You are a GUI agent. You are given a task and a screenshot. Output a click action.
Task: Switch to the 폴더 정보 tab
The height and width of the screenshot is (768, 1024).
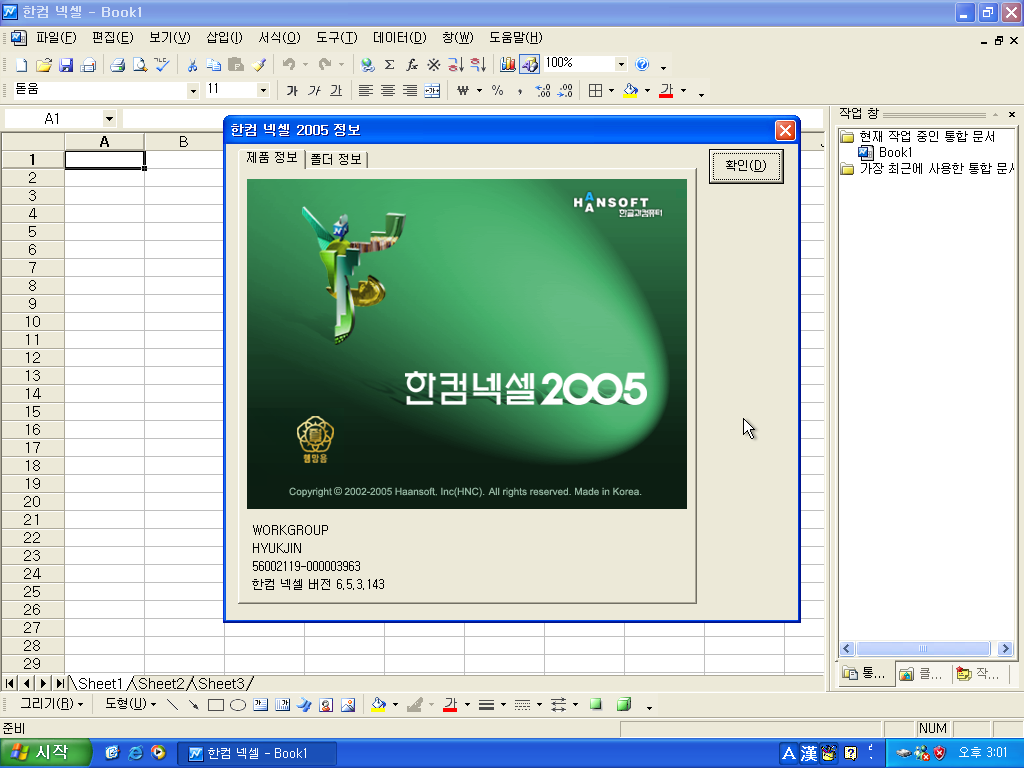coord(336,159)
